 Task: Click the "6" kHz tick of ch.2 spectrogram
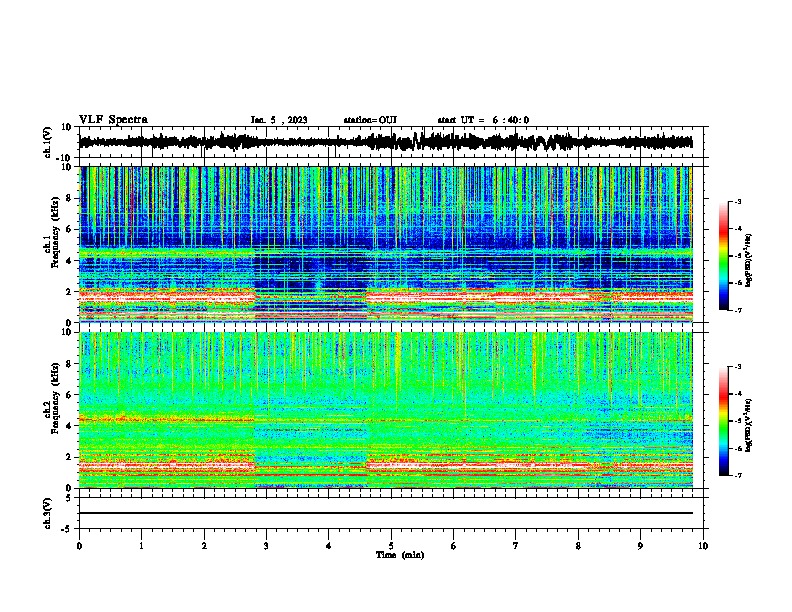70,395
